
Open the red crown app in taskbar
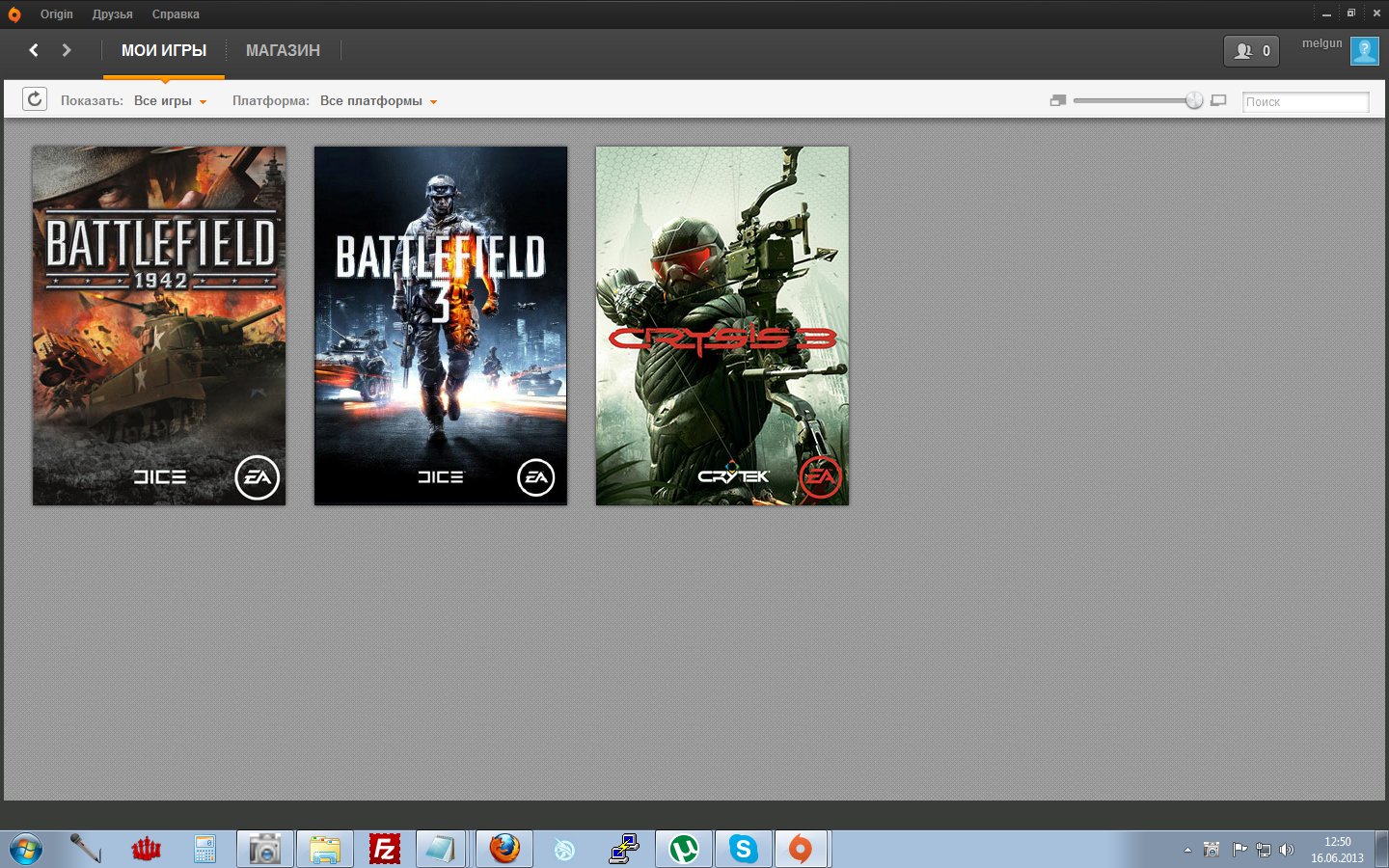[x=146, y=850]
